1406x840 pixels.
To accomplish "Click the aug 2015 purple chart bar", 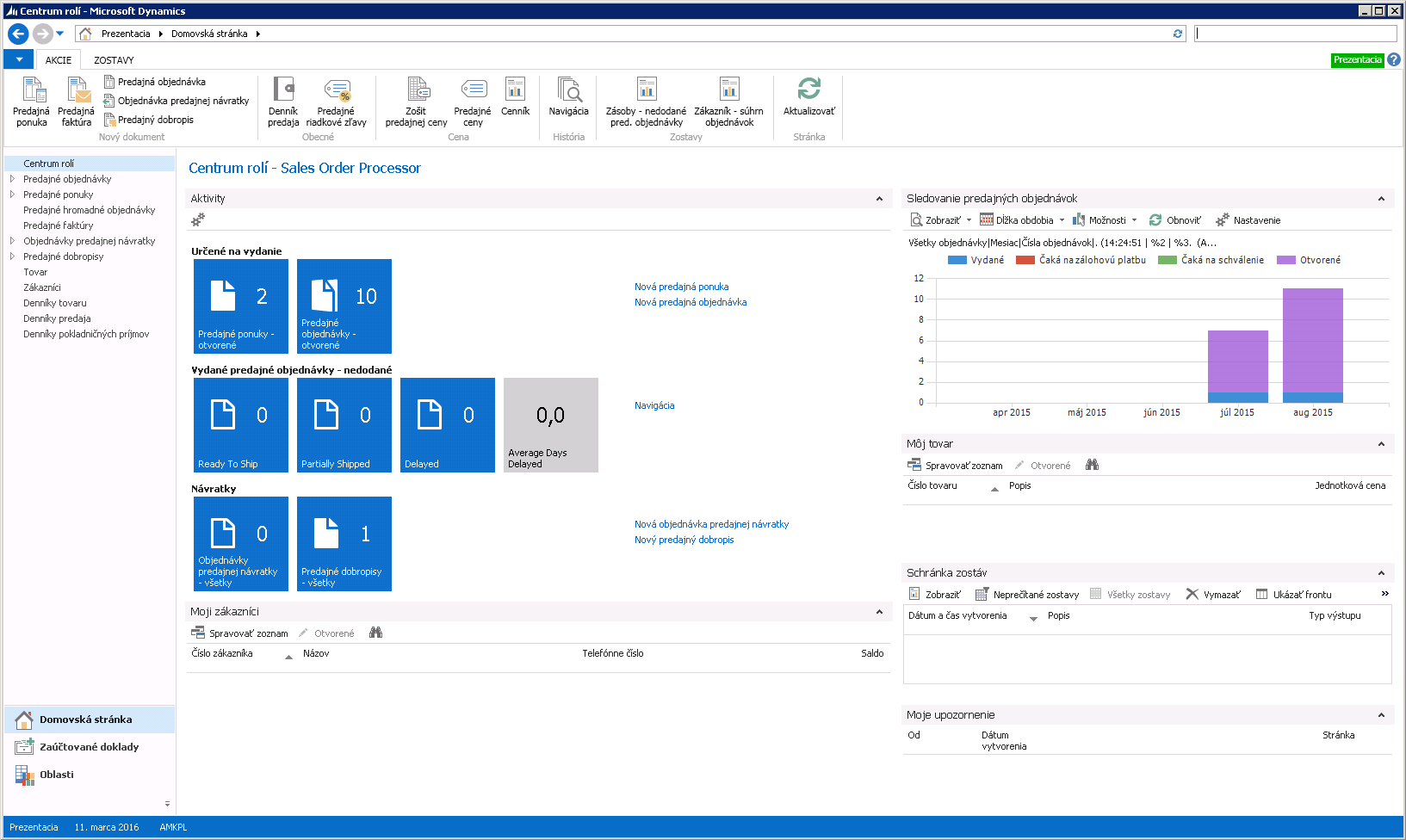I will (1312, 340).
